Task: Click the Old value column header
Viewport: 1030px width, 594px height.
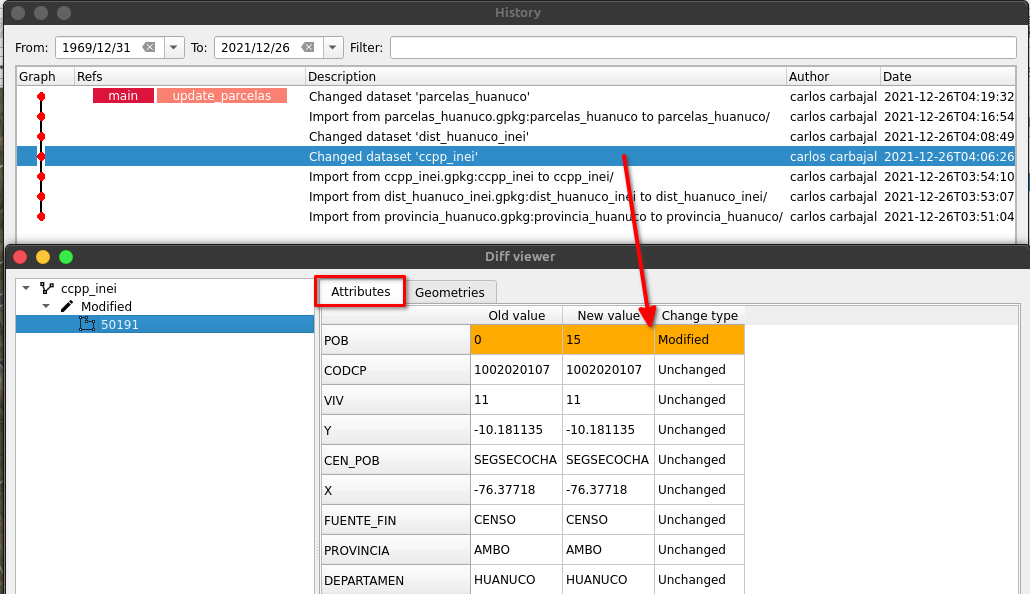Action: 516,315
